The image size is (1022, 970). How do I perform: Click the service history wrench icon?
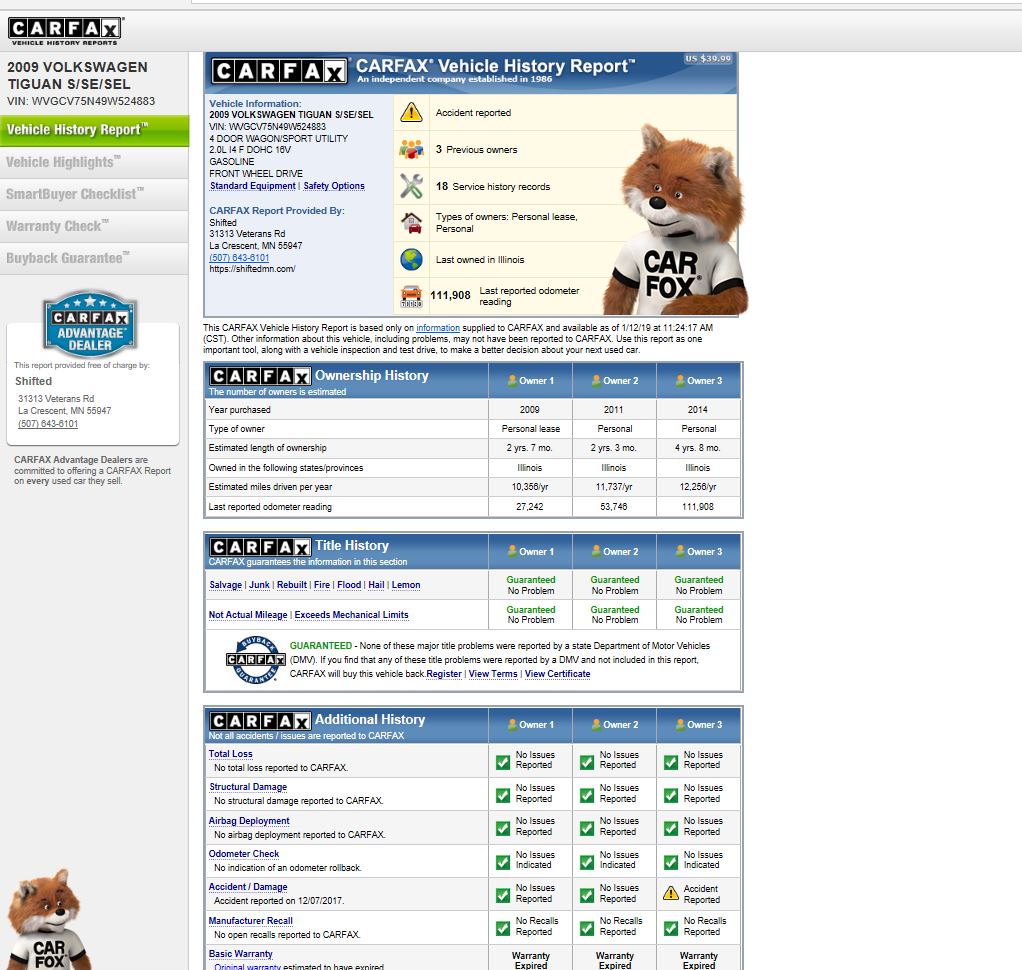(411, 186)
